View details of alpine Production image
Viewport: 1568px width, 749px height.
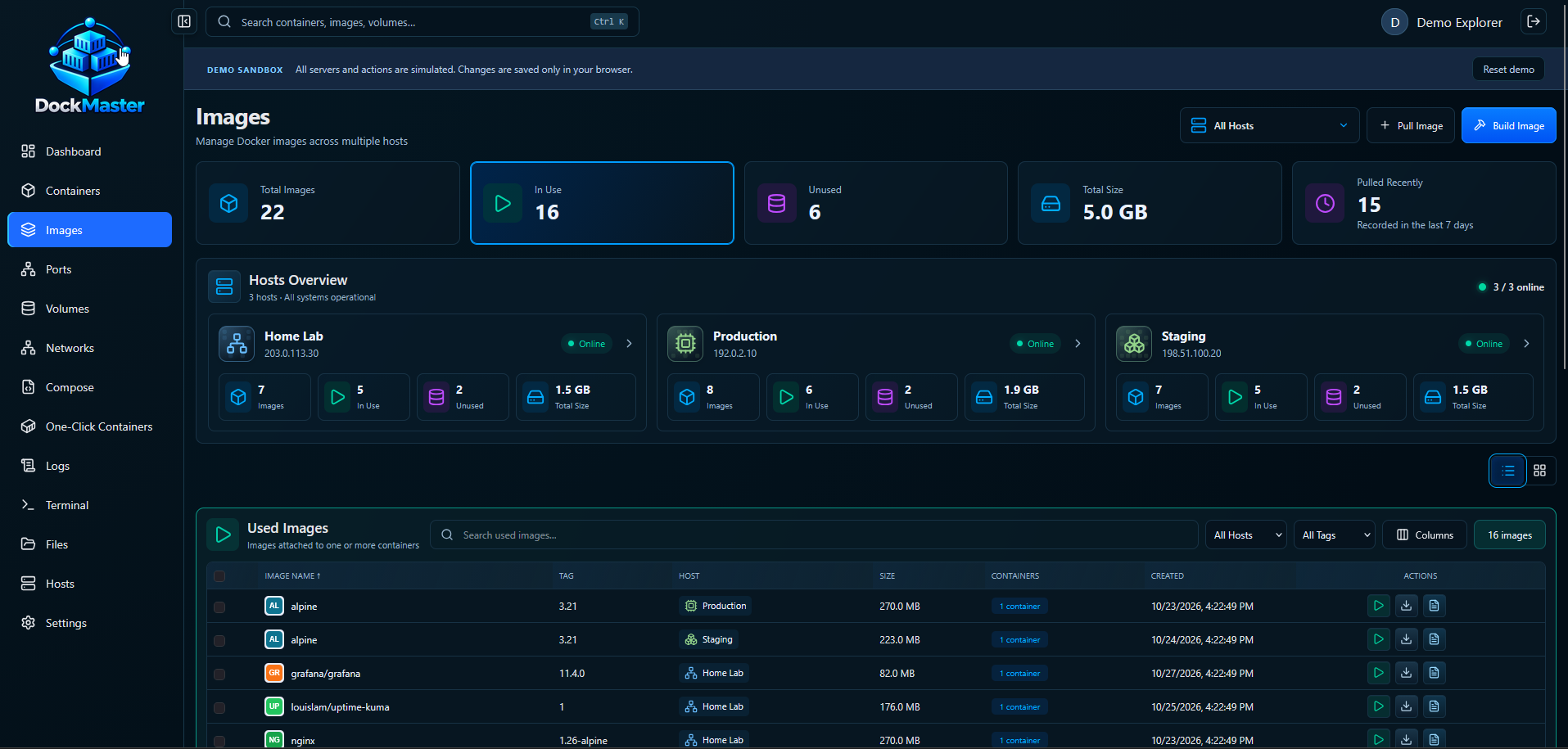click(1434, 606)
